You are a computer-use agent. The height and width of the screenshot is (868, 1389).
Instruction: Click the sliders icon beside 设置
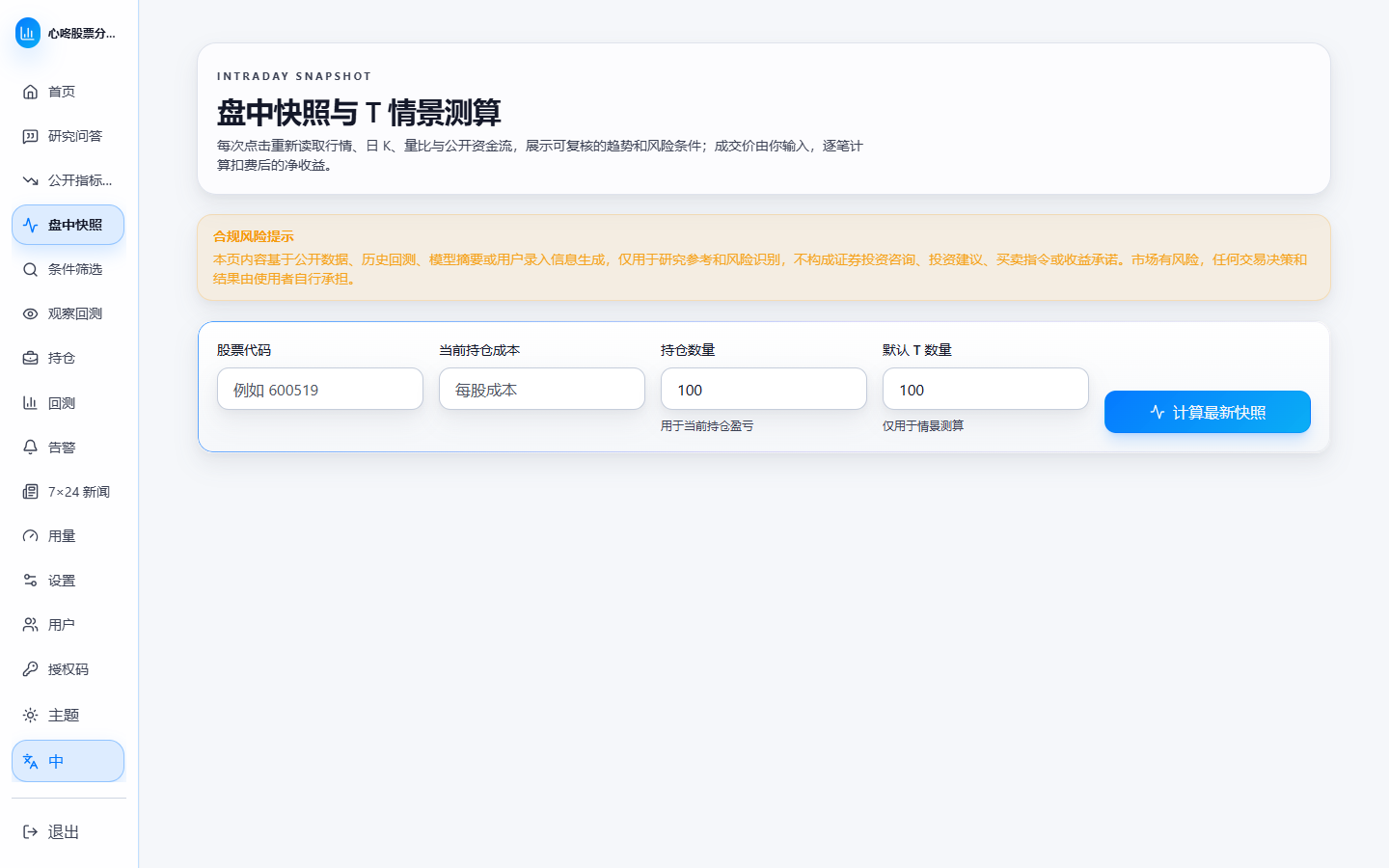[31, 581]
